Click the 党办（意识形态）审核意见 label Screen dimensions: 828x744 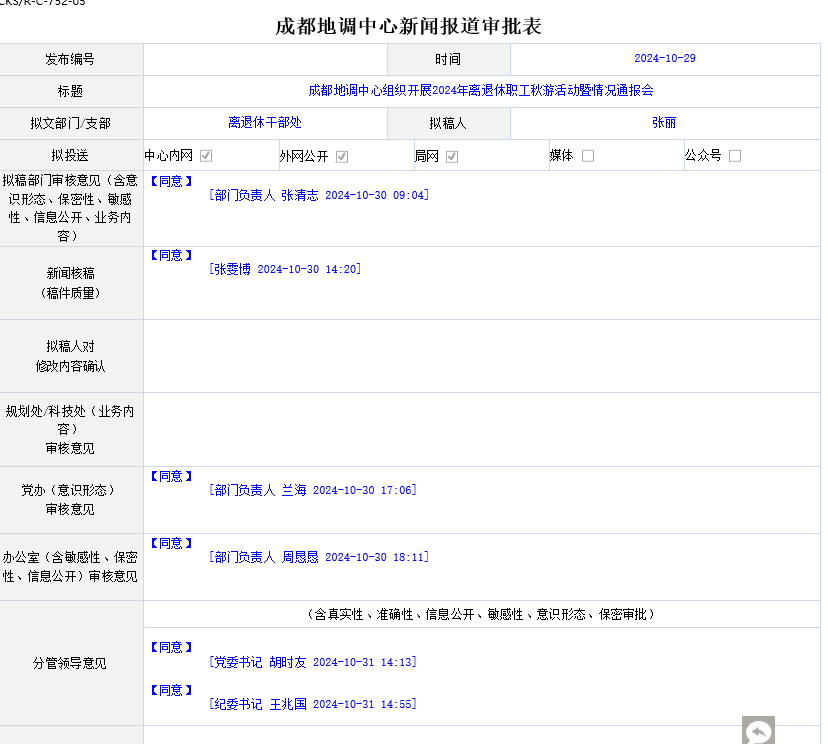tap(69, 500)
